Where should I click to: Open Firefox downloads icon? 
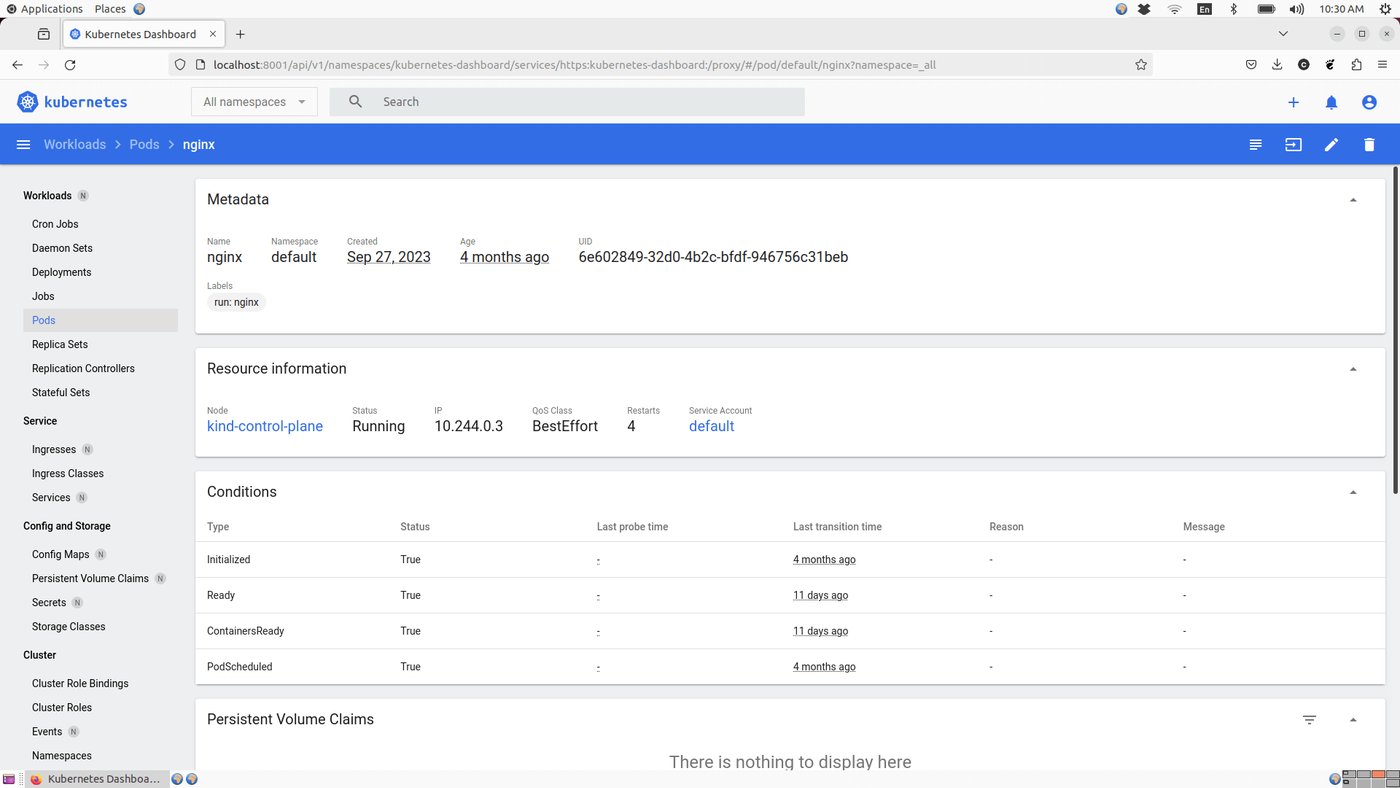click(x=1277, y=65)
